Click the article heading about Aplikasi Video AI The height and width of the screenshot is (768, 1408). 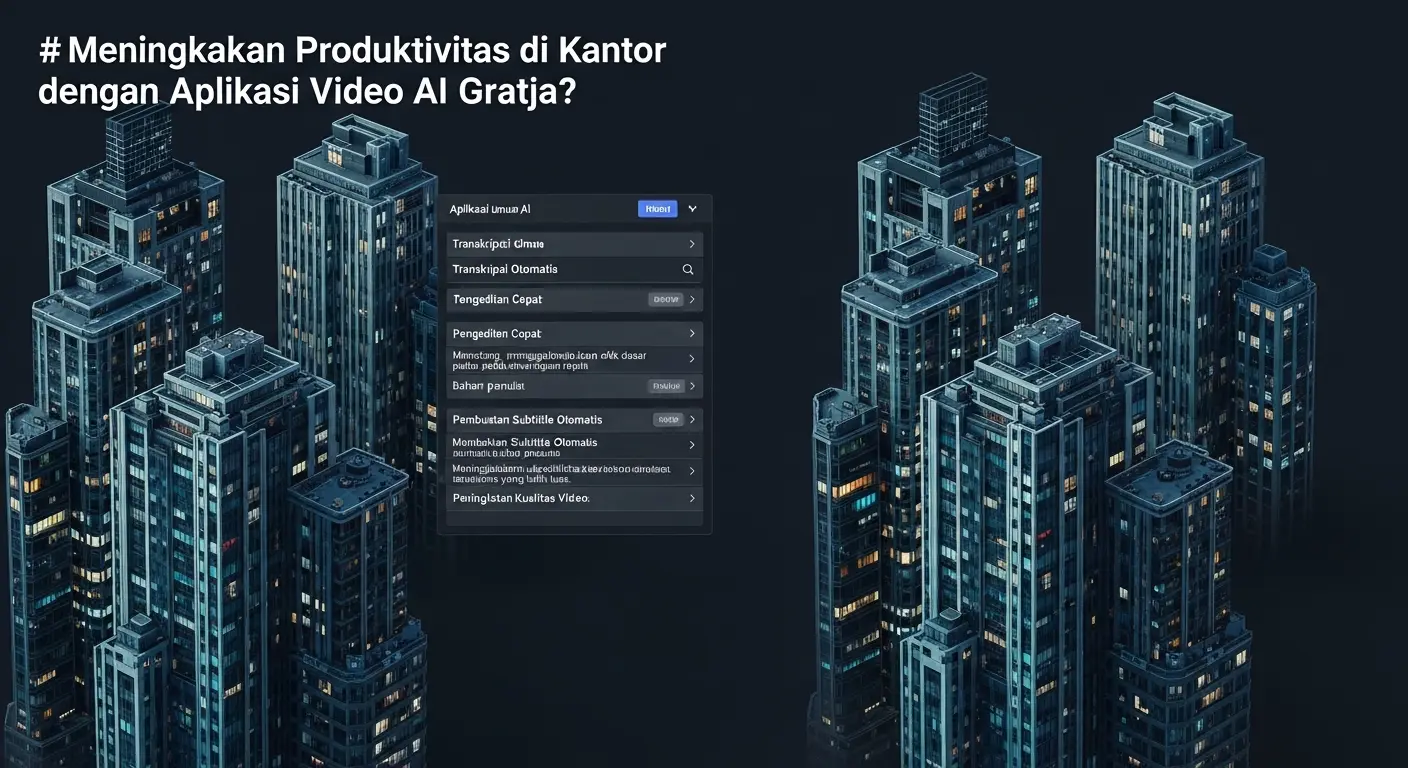point(352,68)
